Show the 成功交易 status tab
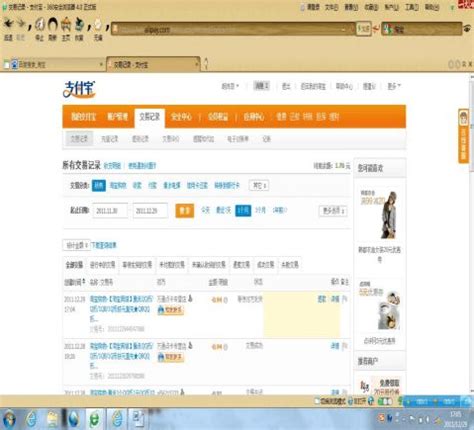474x430 pixels. (266, 265)
